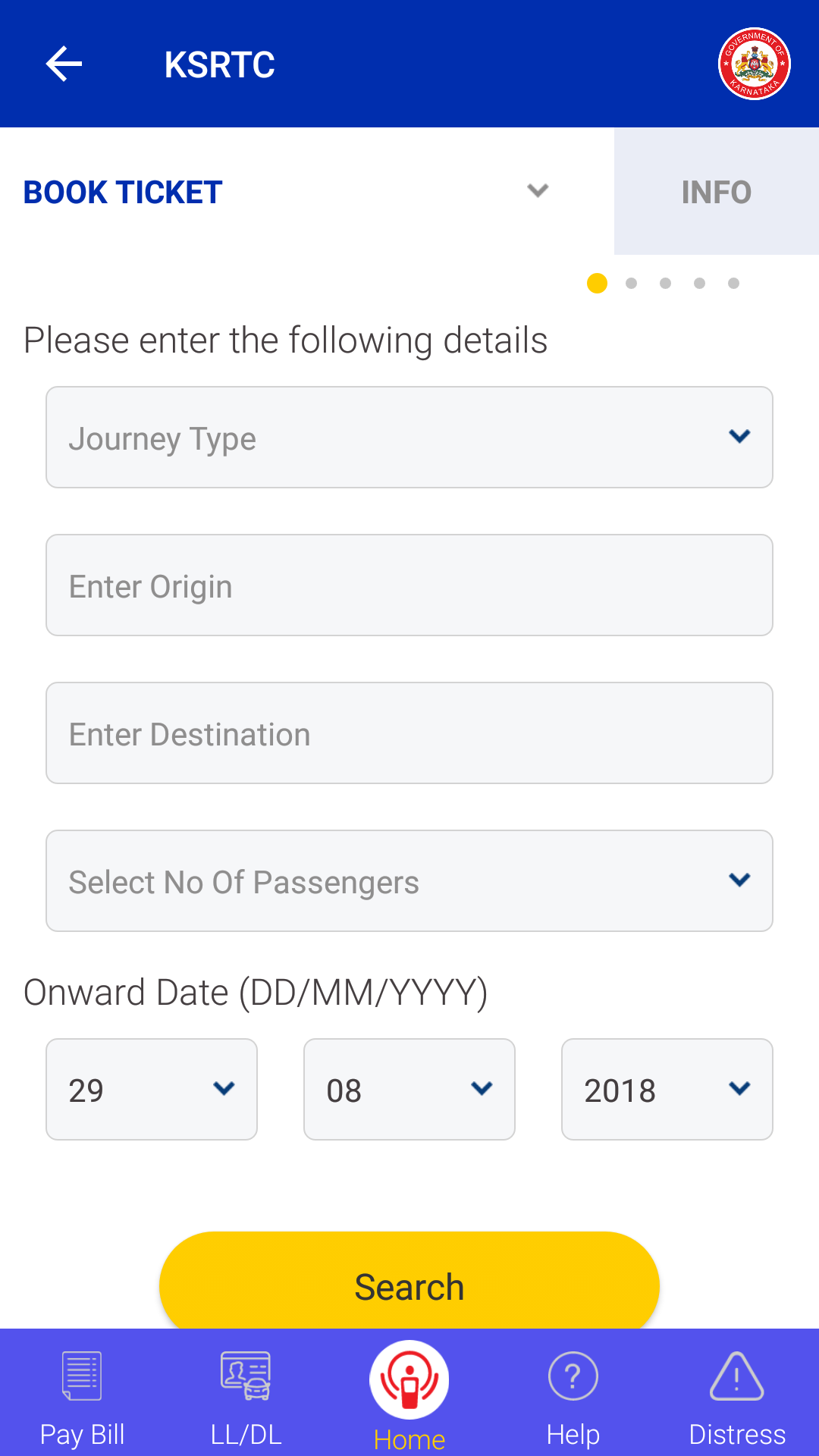Tap the red Home icon
The image size is (819, 1456).
pyautogui.click(x=409, y=1380)
